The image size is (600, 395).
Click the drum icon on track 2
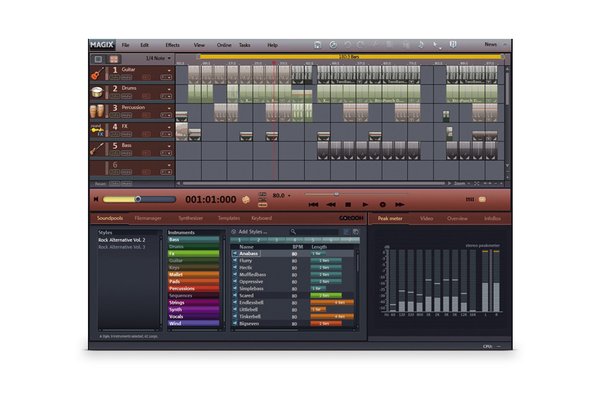coord(97,92)
